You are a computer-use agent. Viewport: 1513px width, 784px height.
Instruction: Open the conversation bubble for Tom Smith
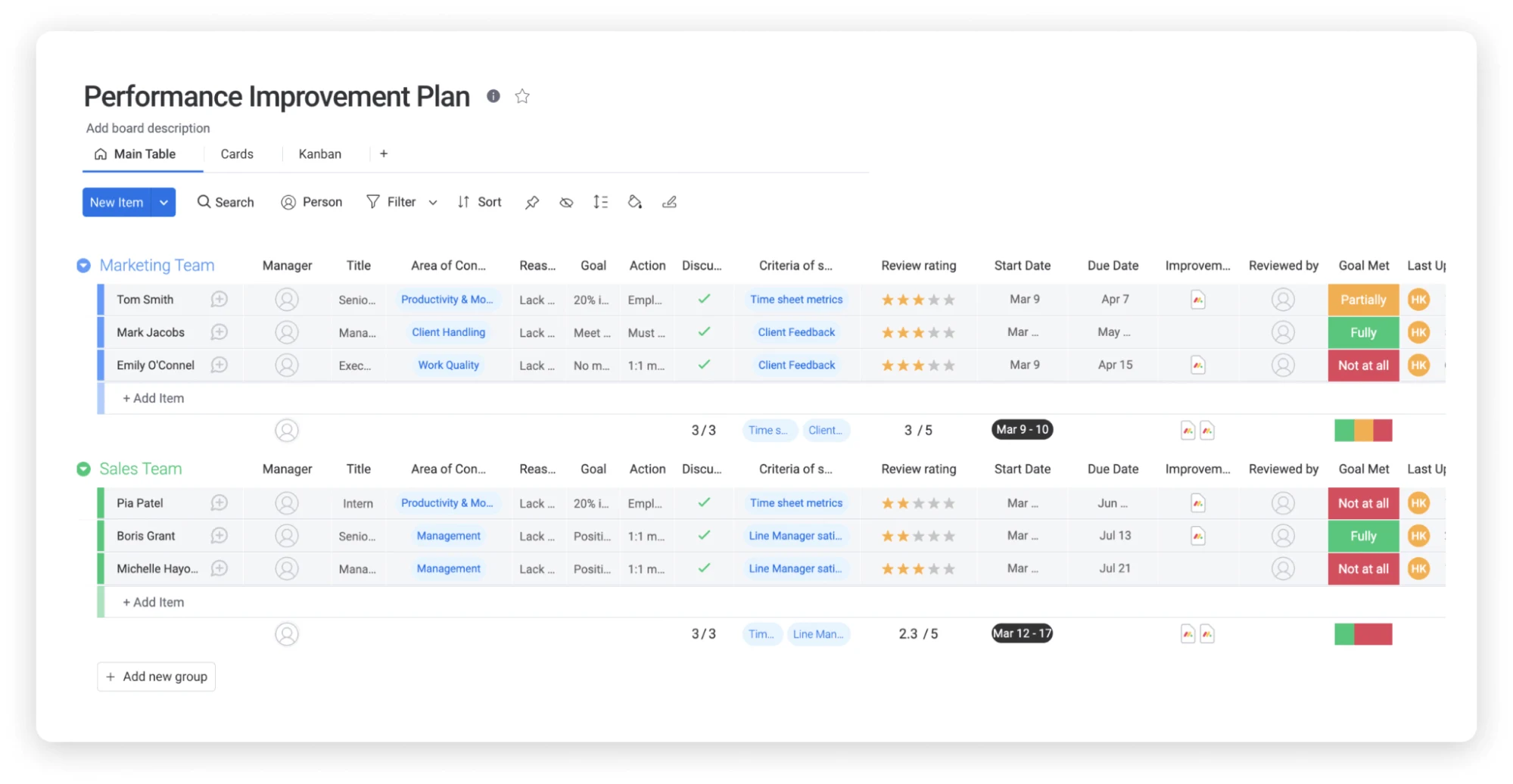pos(219,300)
